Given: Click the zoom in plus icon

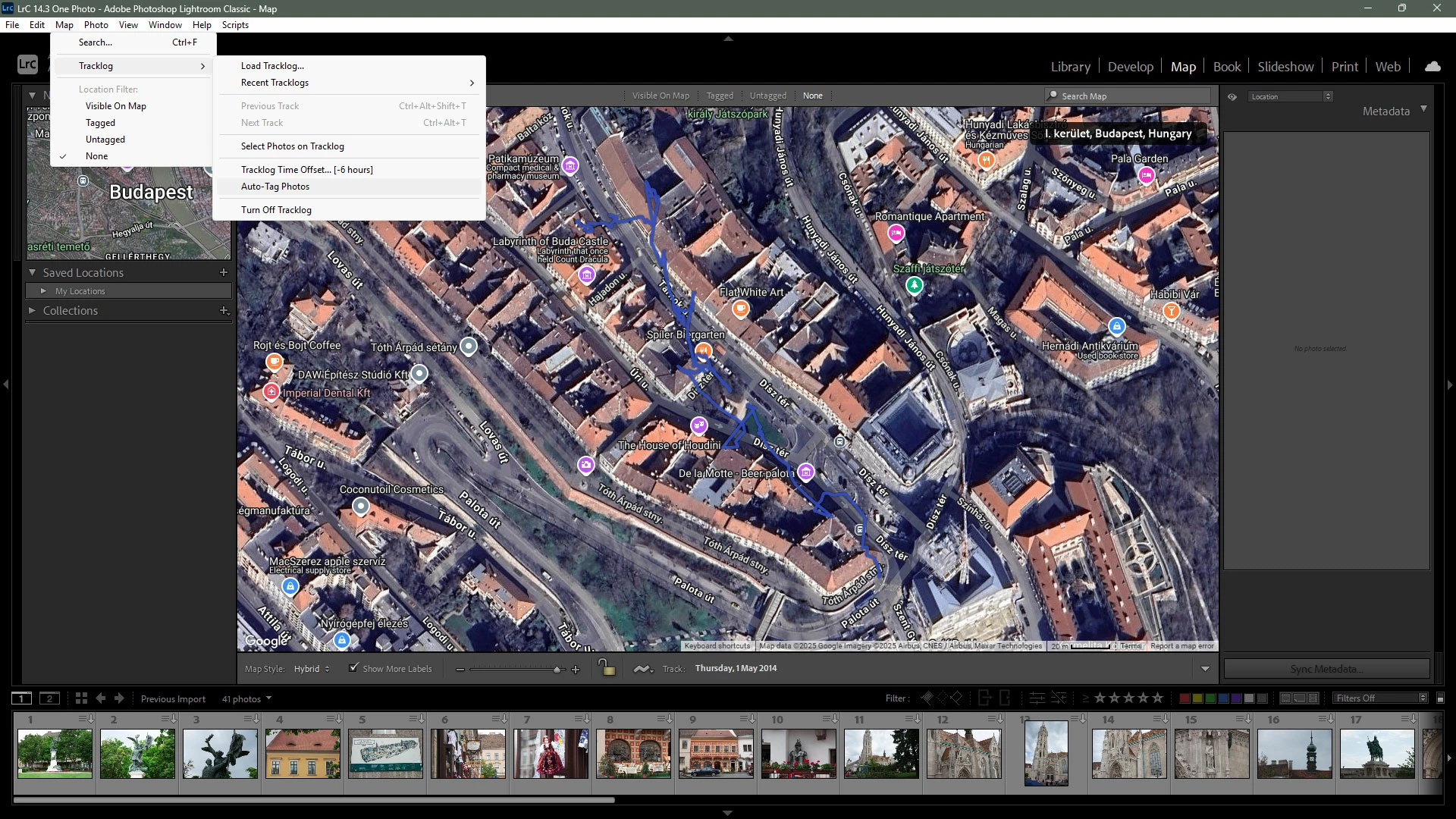Looking at the screenshot, I should (x=576, y=669).
